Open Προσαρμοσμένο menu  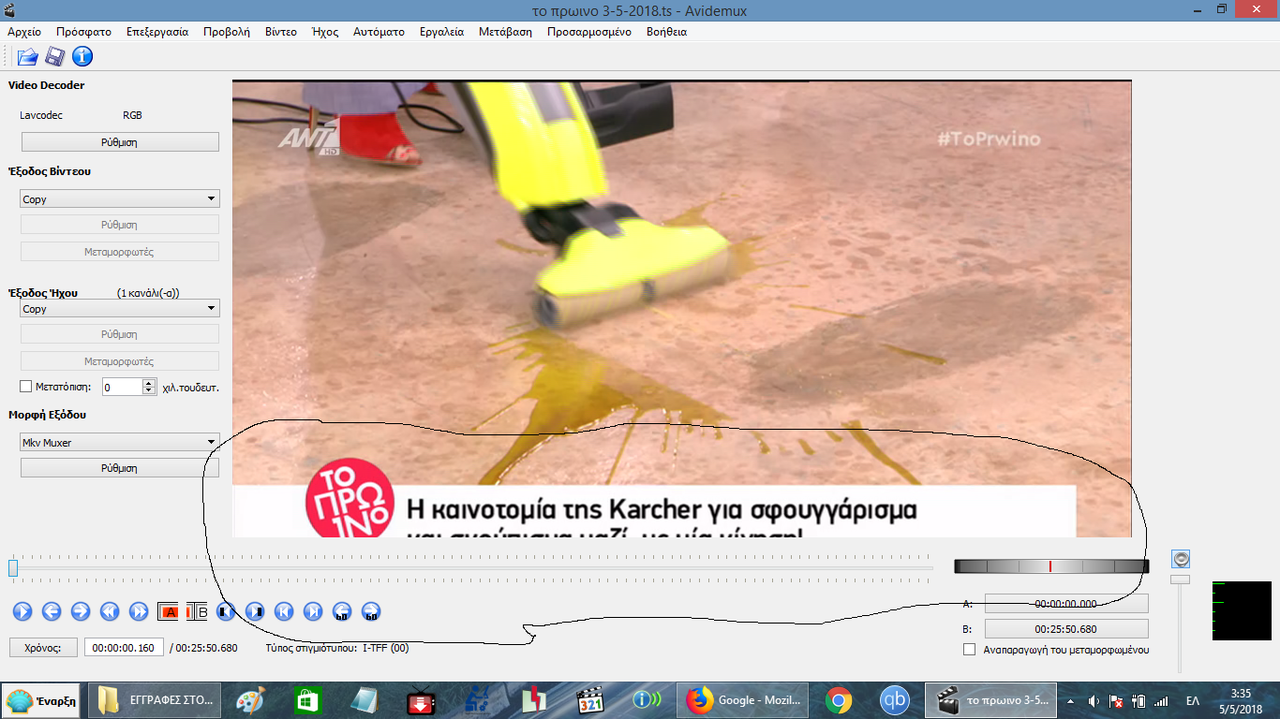[x=589, y=32]
